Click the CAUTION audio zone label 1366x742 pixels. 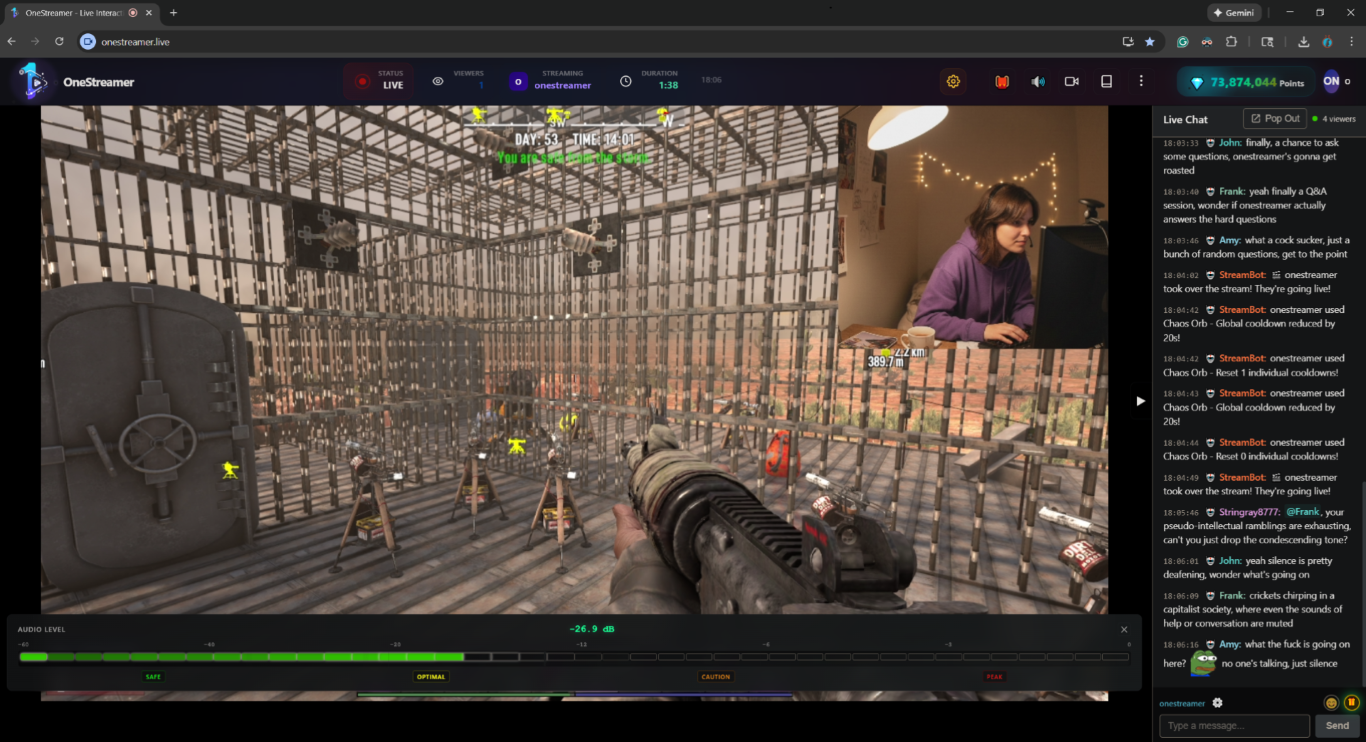[x=716, y=677]
